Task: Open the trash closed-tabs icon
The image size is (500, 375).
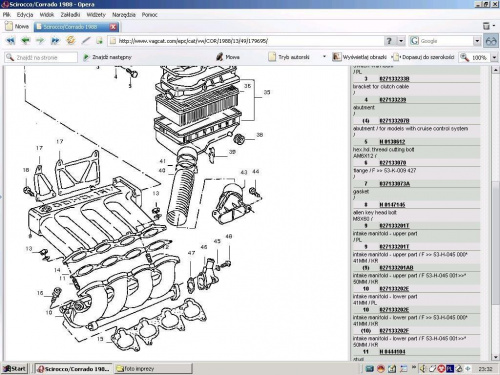Action: (x=487, y=26)
